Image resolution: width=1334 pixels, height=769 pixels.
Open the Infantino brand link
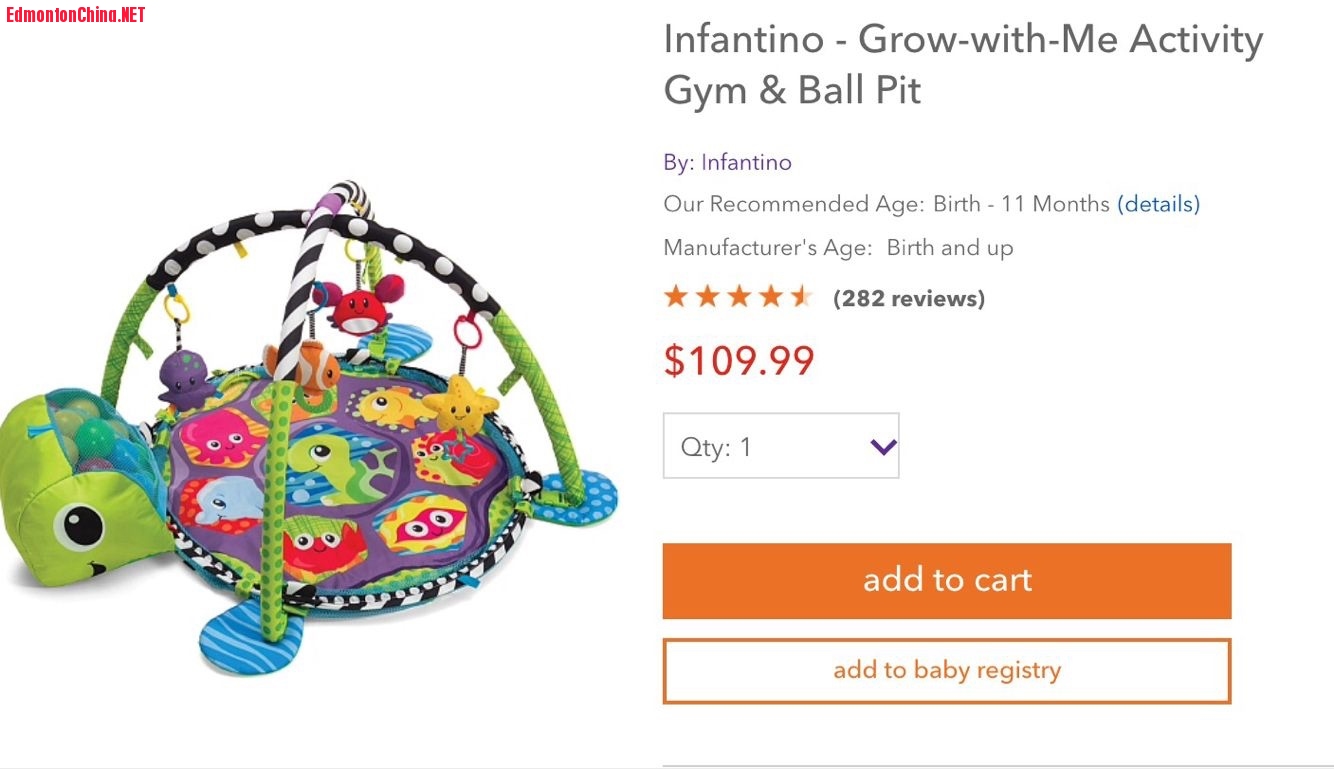(746, 162)
